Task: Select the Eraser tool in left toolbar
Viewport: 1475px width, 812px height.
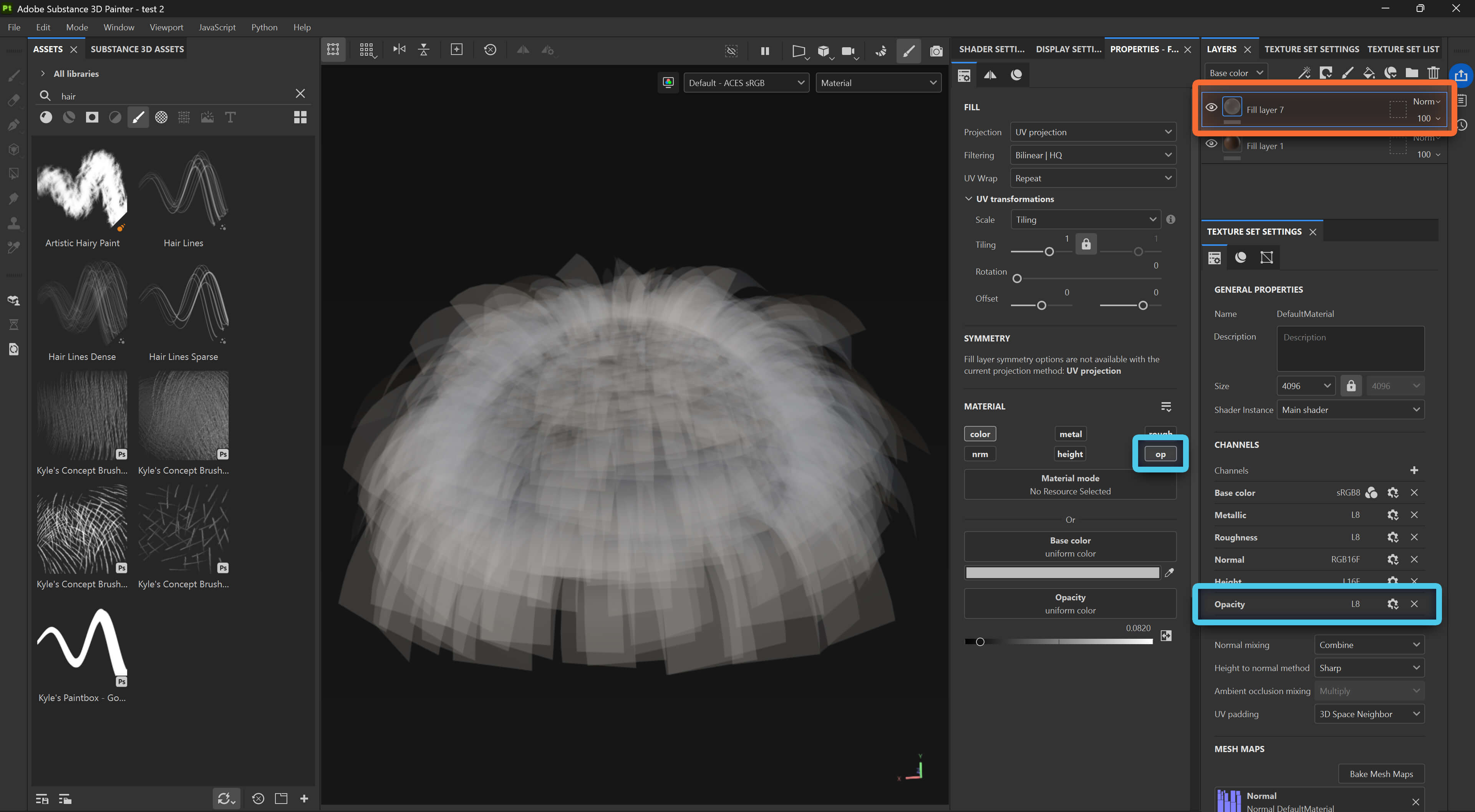Action: click(14, 100)
